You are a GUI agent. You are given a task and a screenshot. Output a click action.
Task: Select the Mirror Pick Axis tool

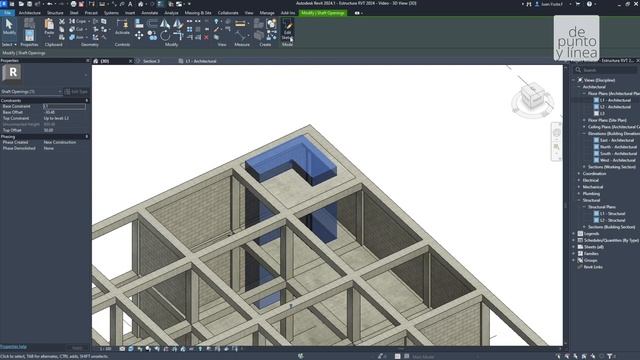coord(165,24)
